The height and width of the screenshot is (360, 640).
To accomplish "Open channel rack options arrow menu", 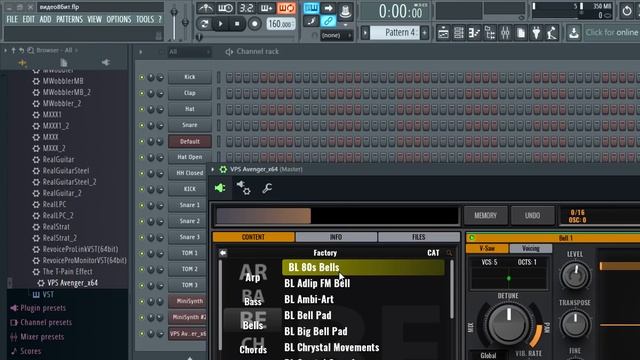I will click(x=141, y=52).
